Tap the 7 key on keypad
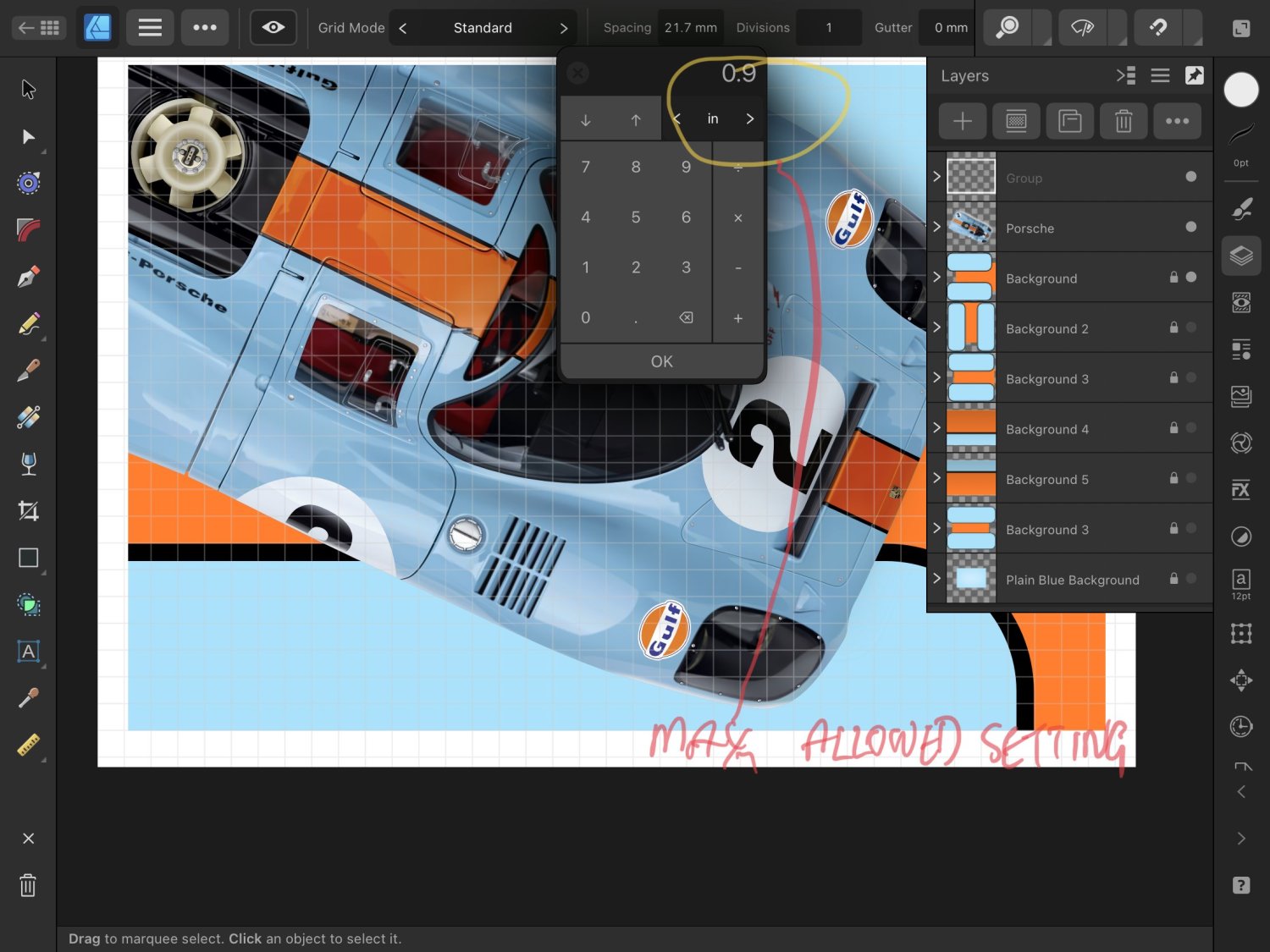 [x=585, y=168]
